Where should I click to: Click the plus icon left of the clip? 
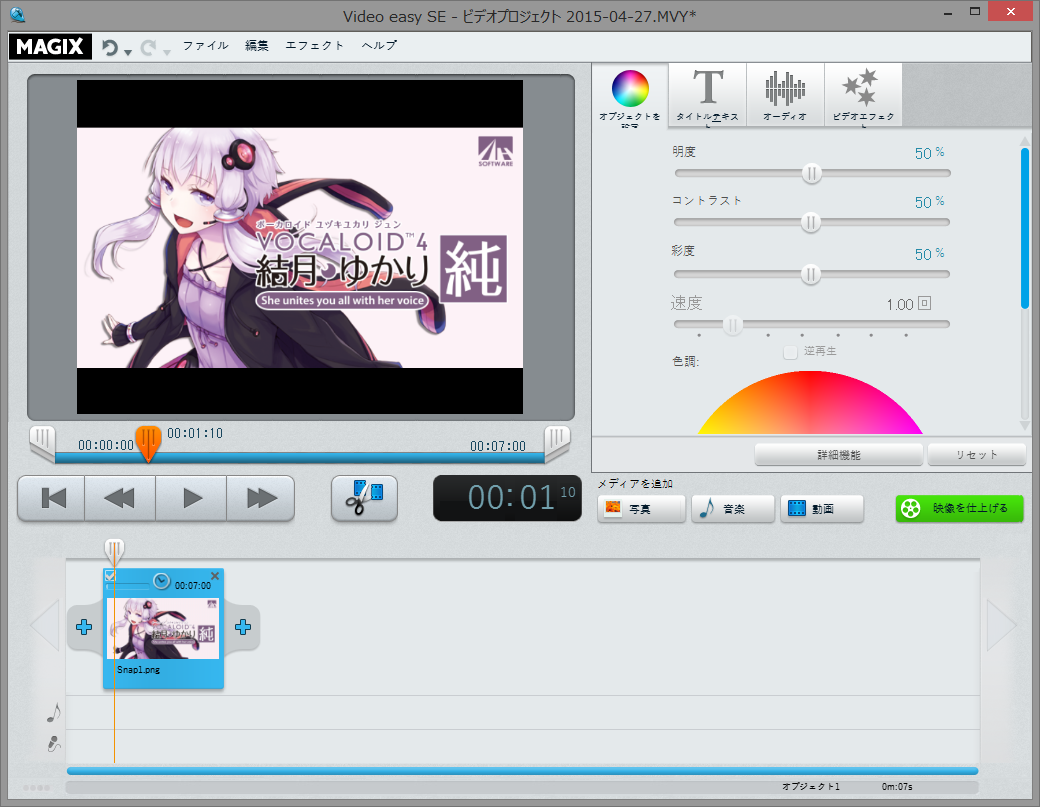(x=84, y=627)
